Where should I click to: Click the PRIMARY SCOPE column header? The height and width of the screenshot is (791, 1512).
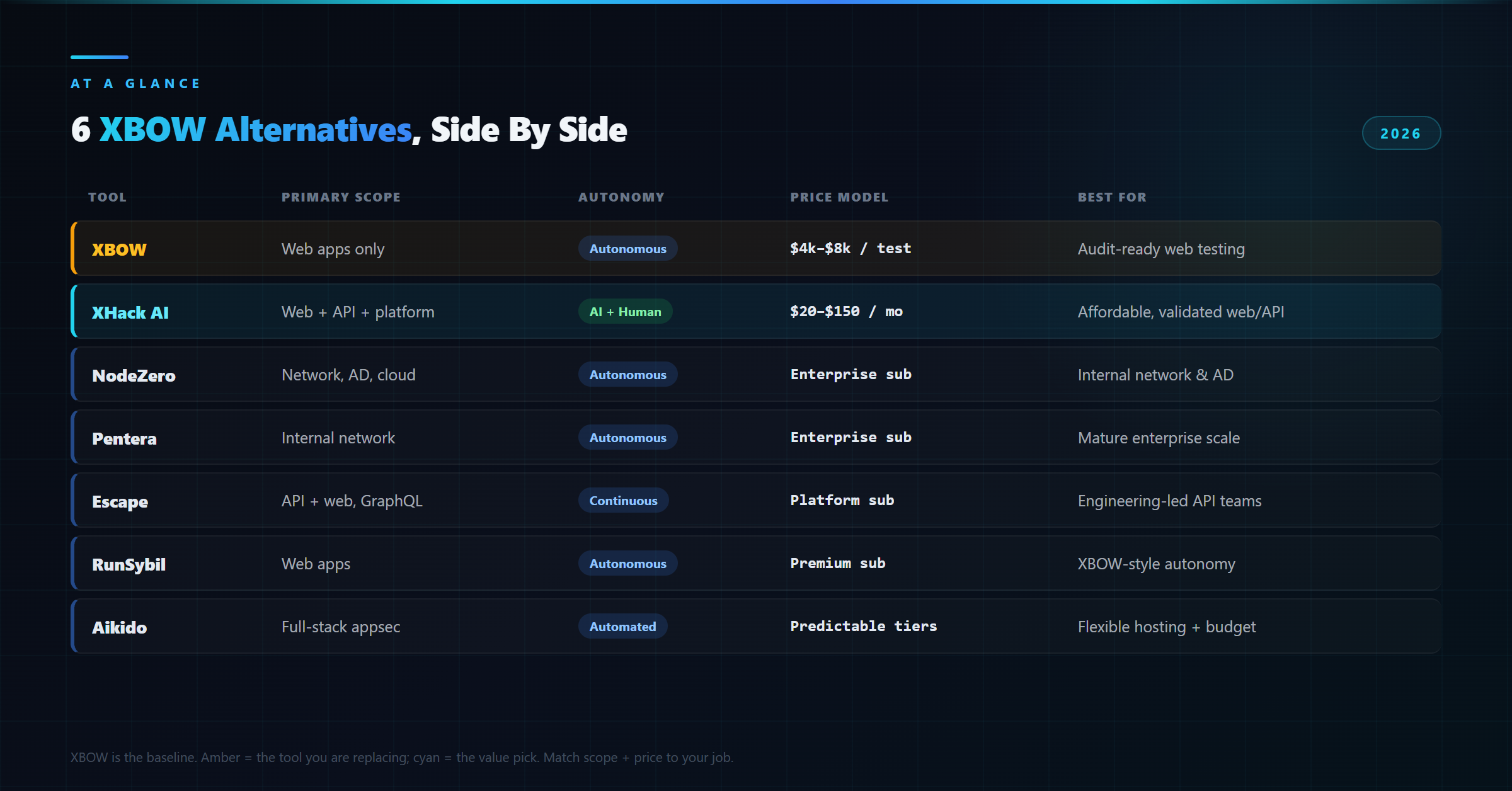pos(341,197)
